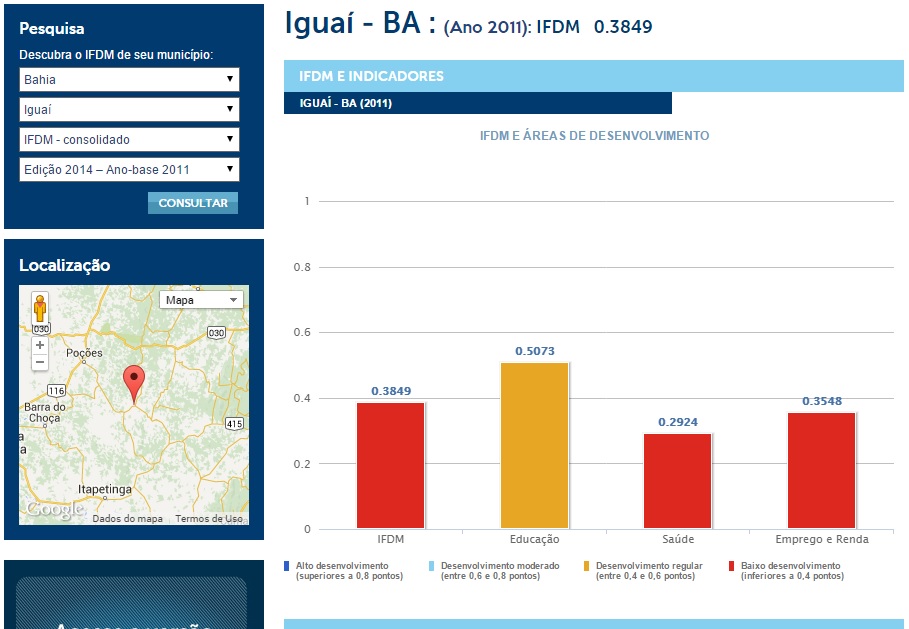Click the red location pin on map
Screen dimensions: 909x629
(134, 384)
